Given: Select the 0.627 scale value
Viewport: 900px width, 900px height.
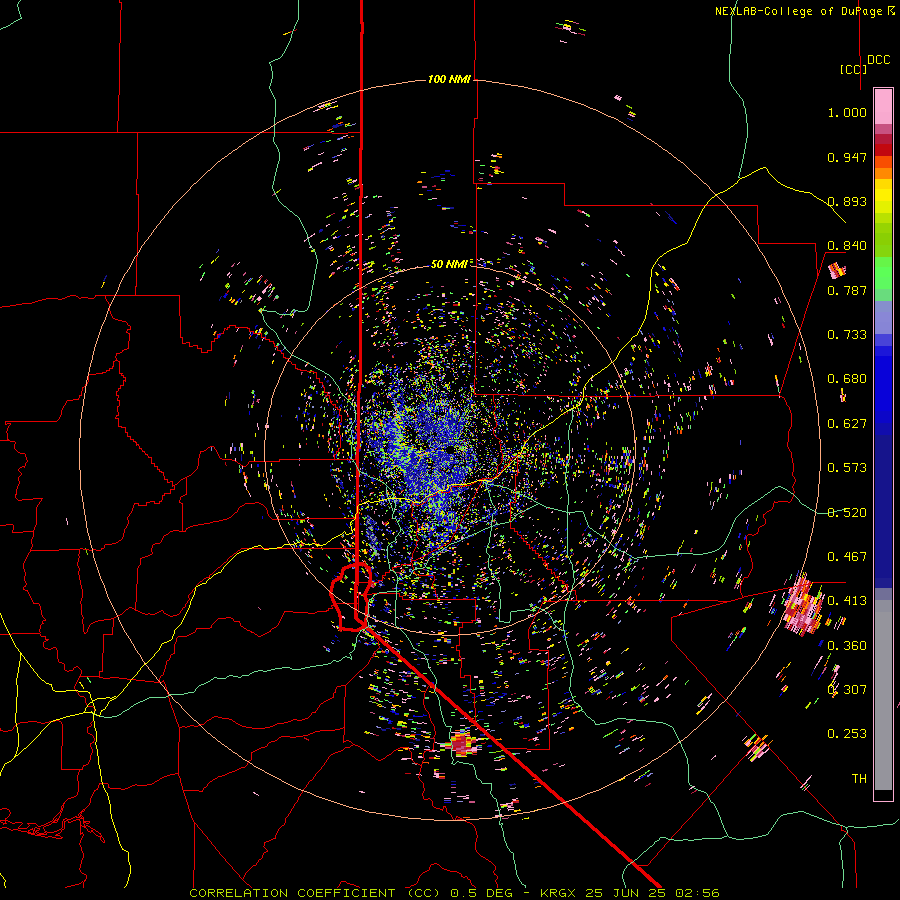Looking at the screenshot, I should click(x=847, y=424).
